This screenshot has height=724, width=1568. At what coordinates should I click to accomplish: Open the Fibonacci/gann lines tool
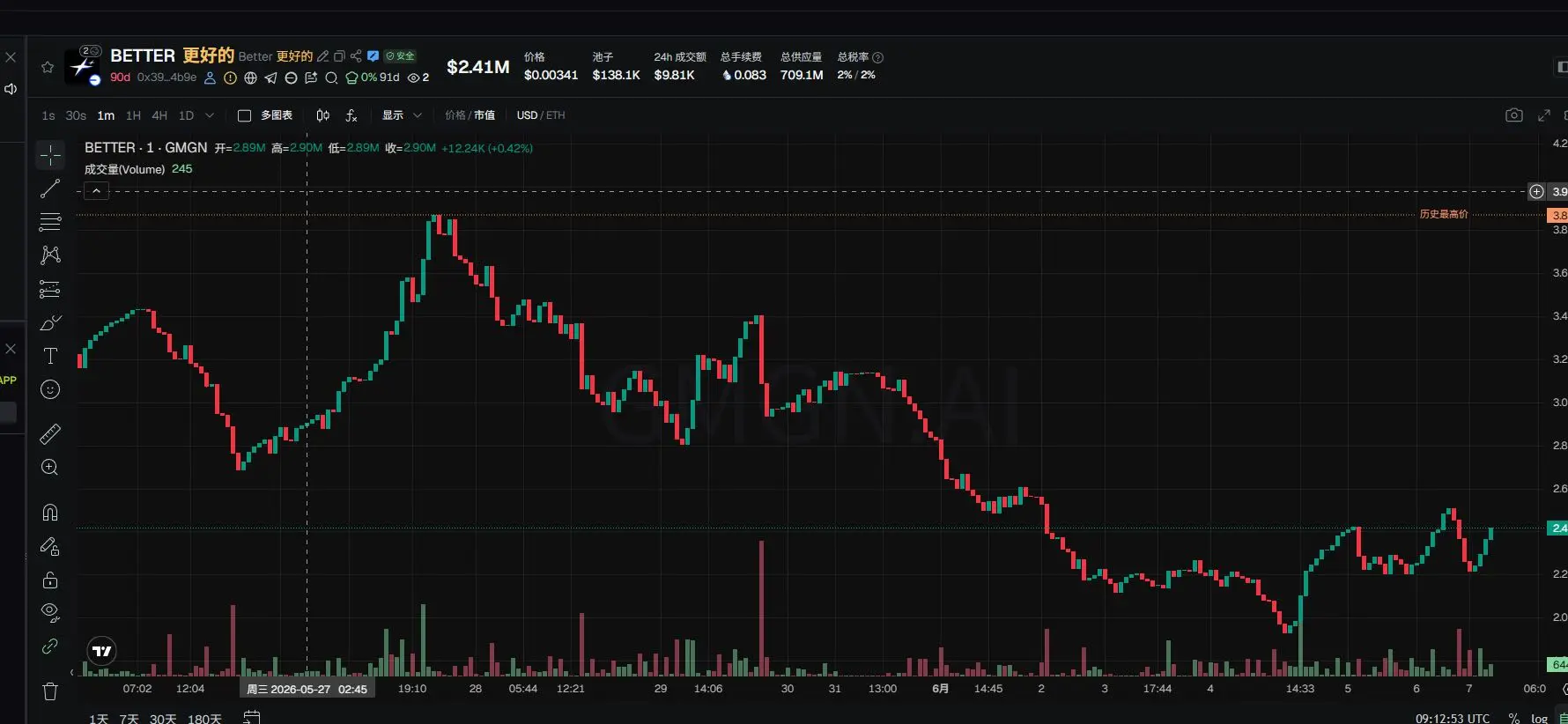pos(50,222)
